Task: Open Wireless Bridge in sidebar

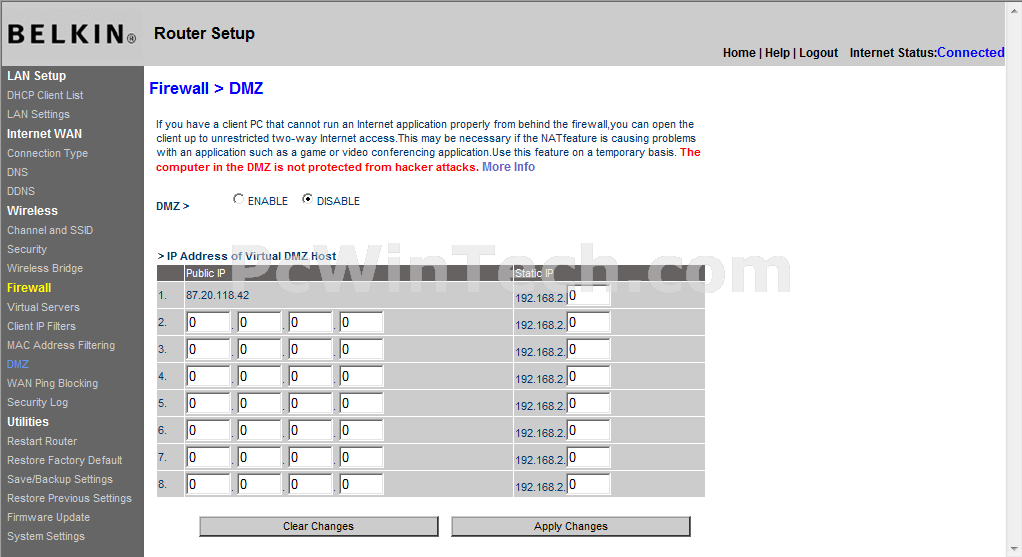Action: [45, 268]
